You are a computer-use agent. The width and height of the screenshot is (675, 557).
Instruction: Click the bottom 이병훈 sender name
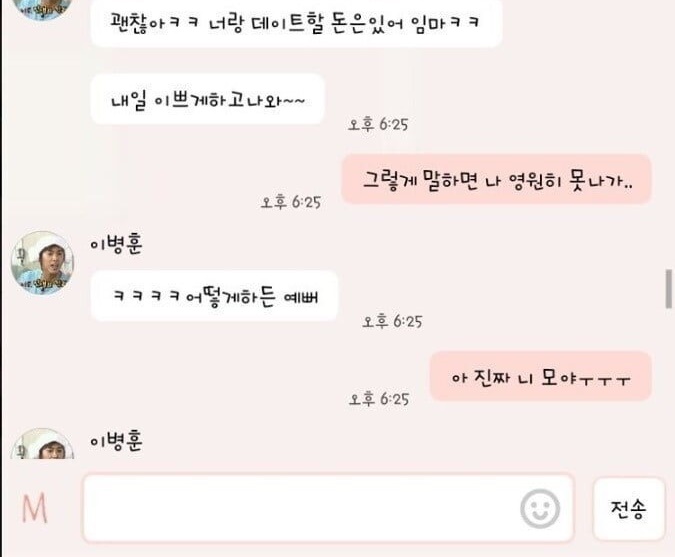pyautogui.click(x=116, y=441)
